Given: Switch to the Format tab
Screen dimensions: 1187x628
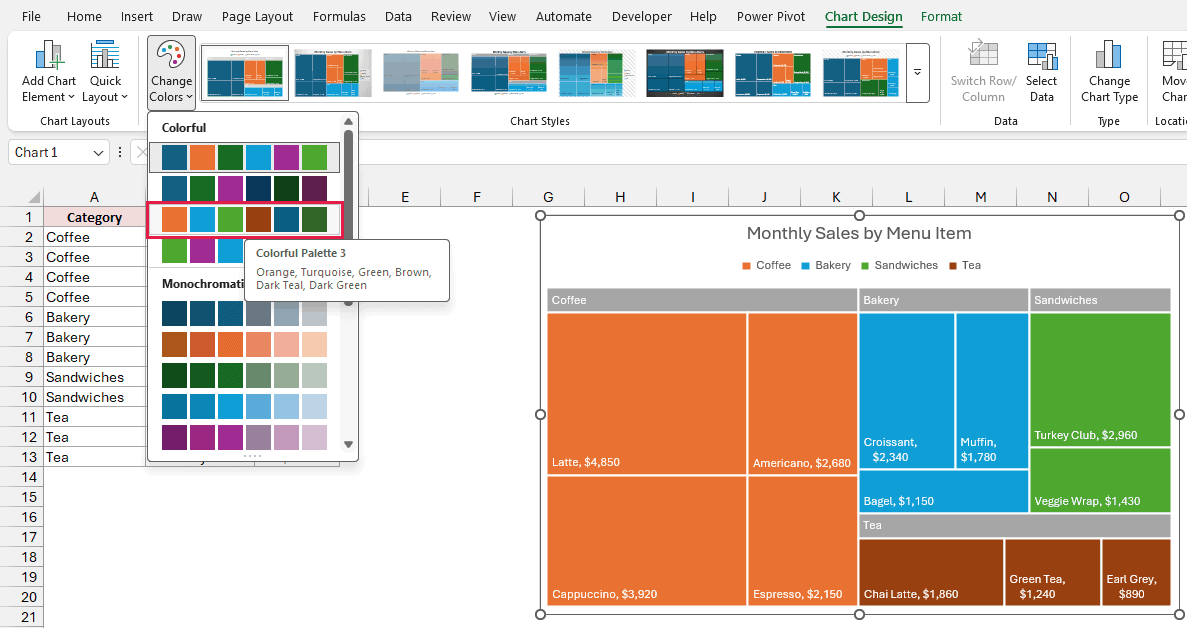Looking at the screenshot, I should pyautogui.click(x=942, y=16).
